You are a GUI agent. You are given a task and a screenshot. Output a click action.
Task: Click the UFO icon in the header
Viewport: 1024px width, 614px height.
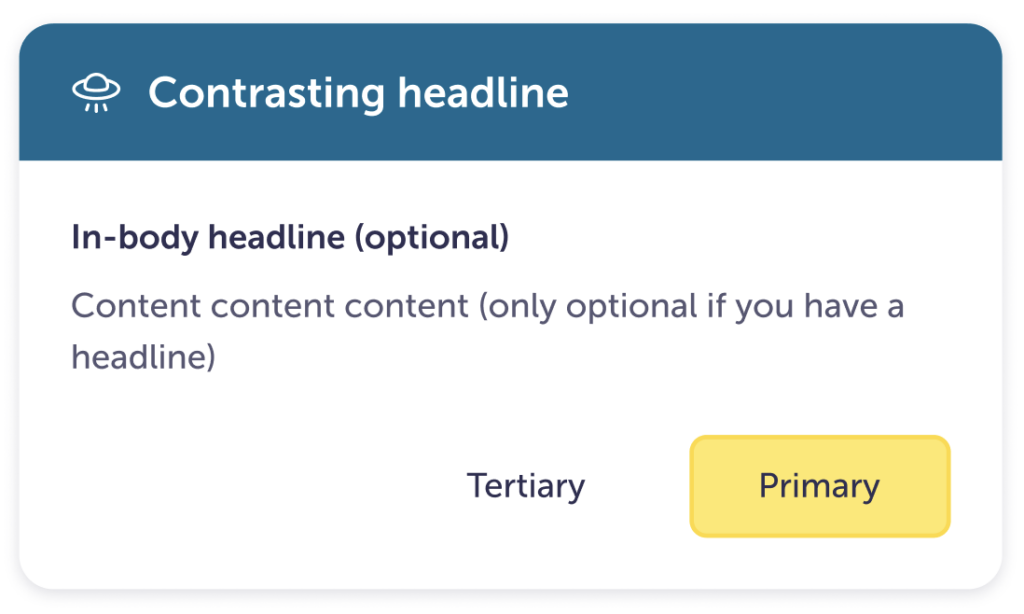(96, 93)
